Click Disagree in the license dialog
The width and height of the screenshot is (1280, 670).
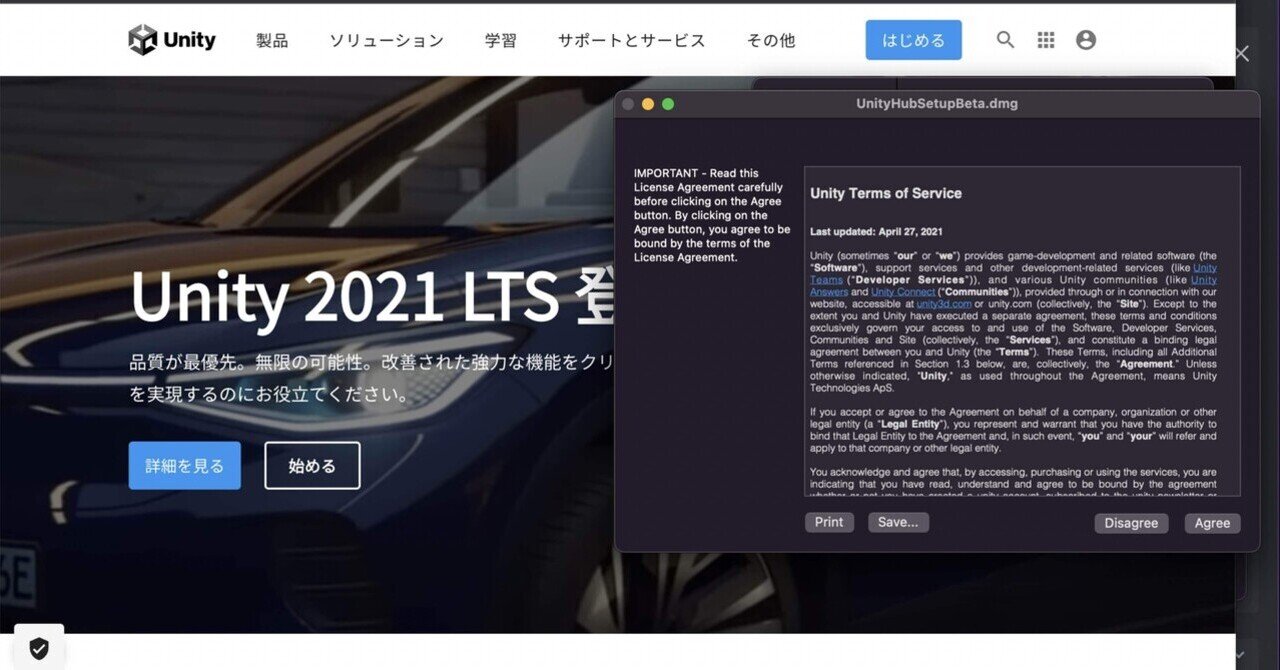click(1131, 523)
